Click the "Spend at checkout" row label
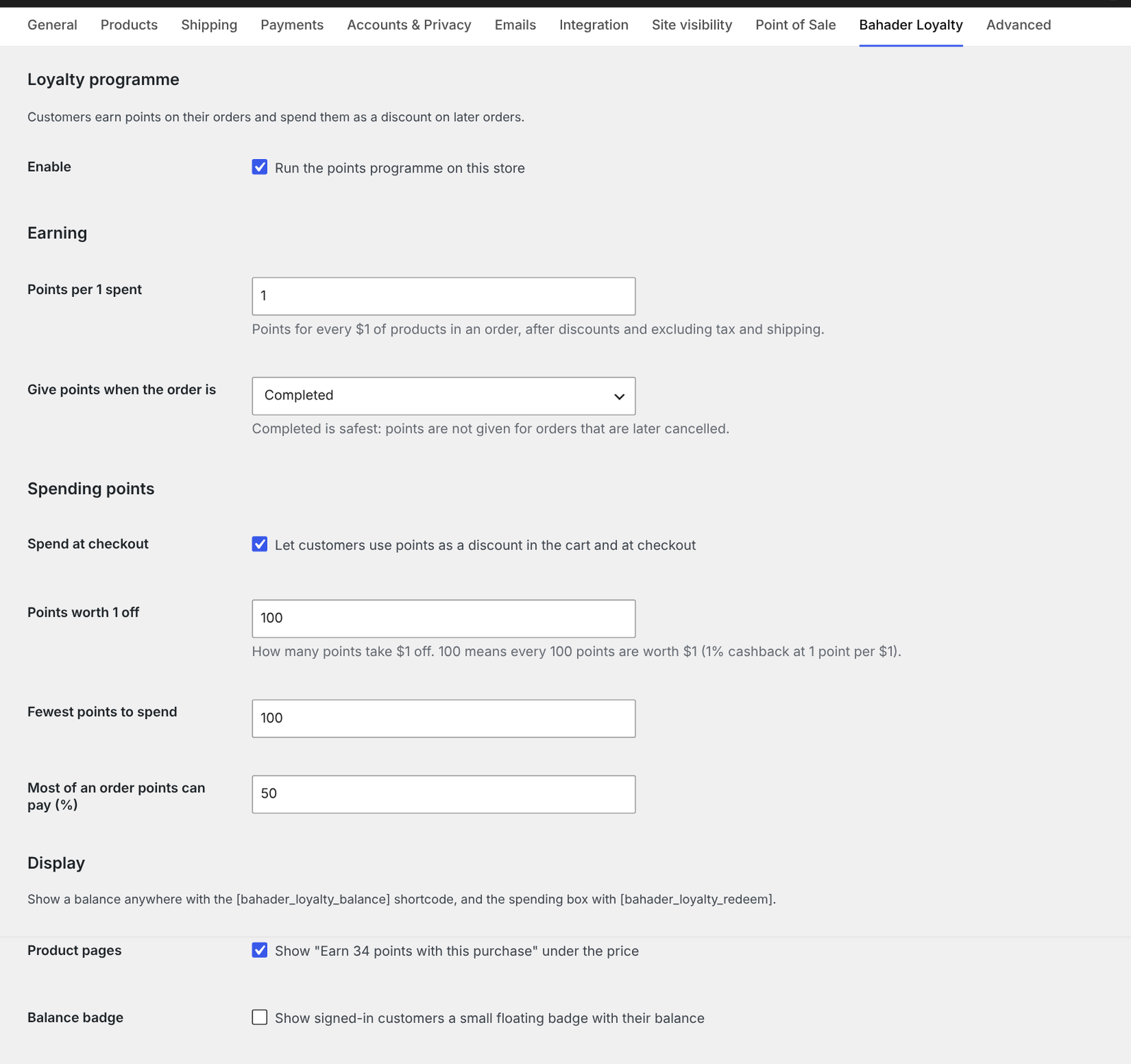 pyautogui.click(x=88, y=544)
